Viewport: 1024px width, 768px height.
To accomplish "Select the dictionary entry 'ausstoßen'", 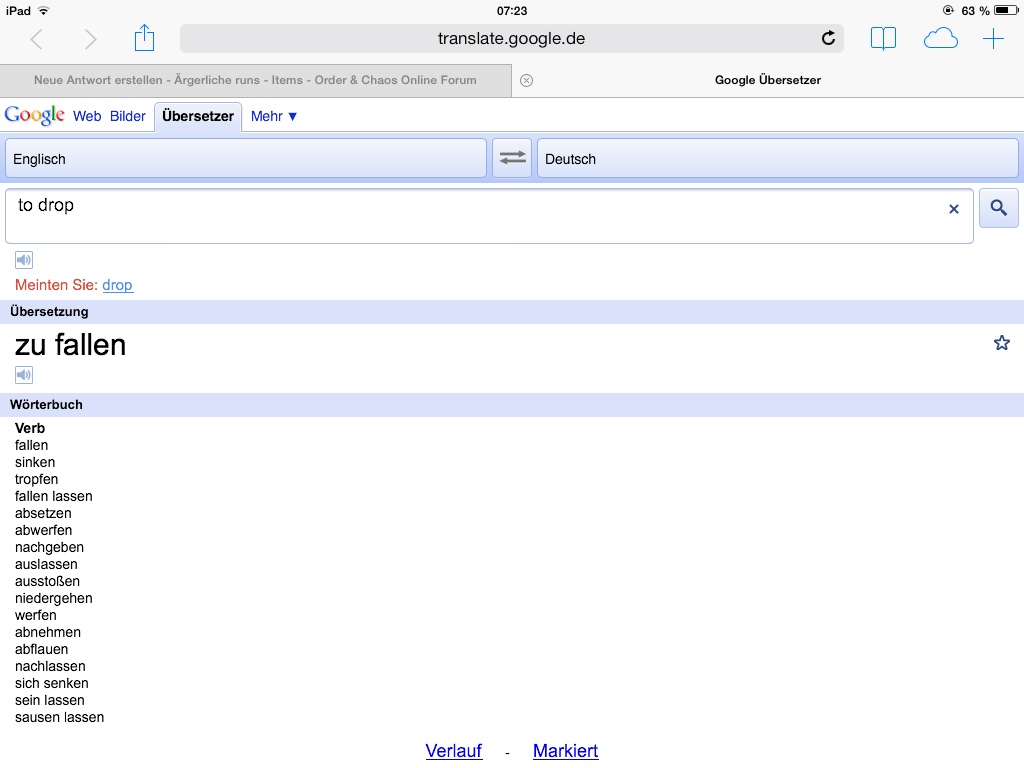I will pyautogui.click(x=48, y=581).
